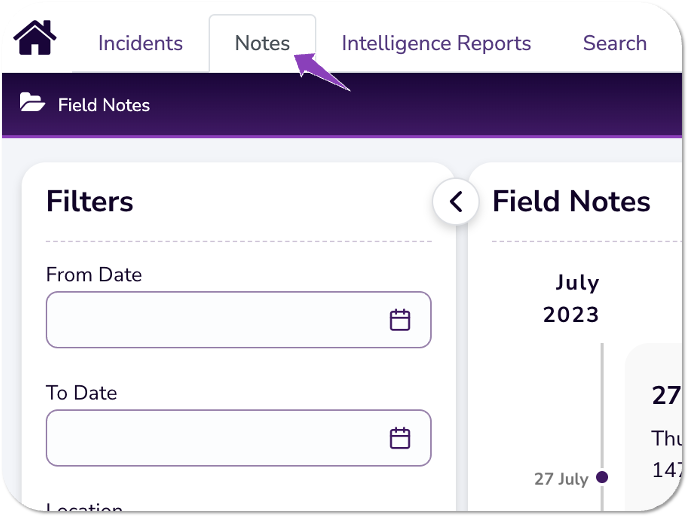Click the Field Notes panel heading
This screenshot has width=689, height=518.
pos(571,201)
